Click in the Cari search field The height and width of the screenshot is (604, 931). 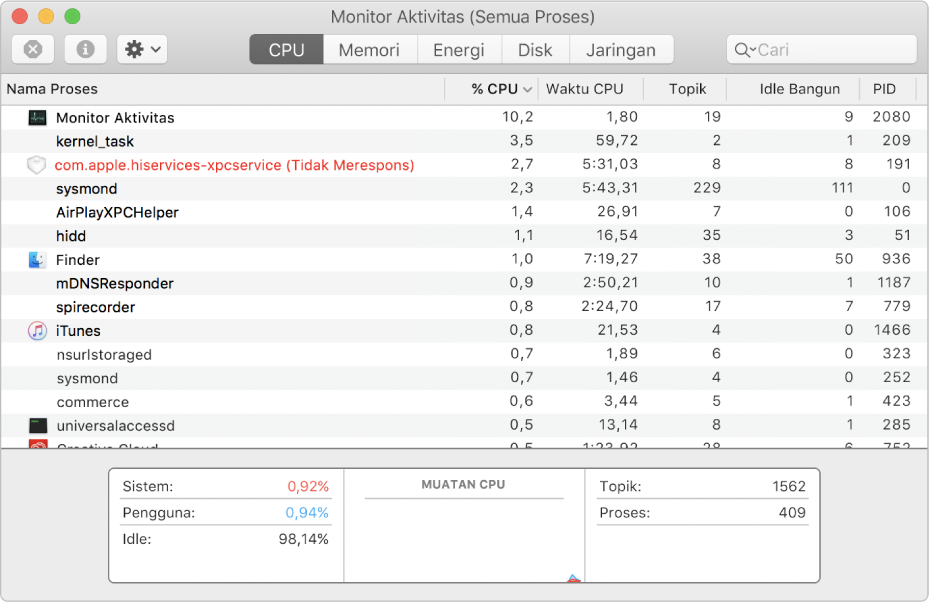(822, 49)
